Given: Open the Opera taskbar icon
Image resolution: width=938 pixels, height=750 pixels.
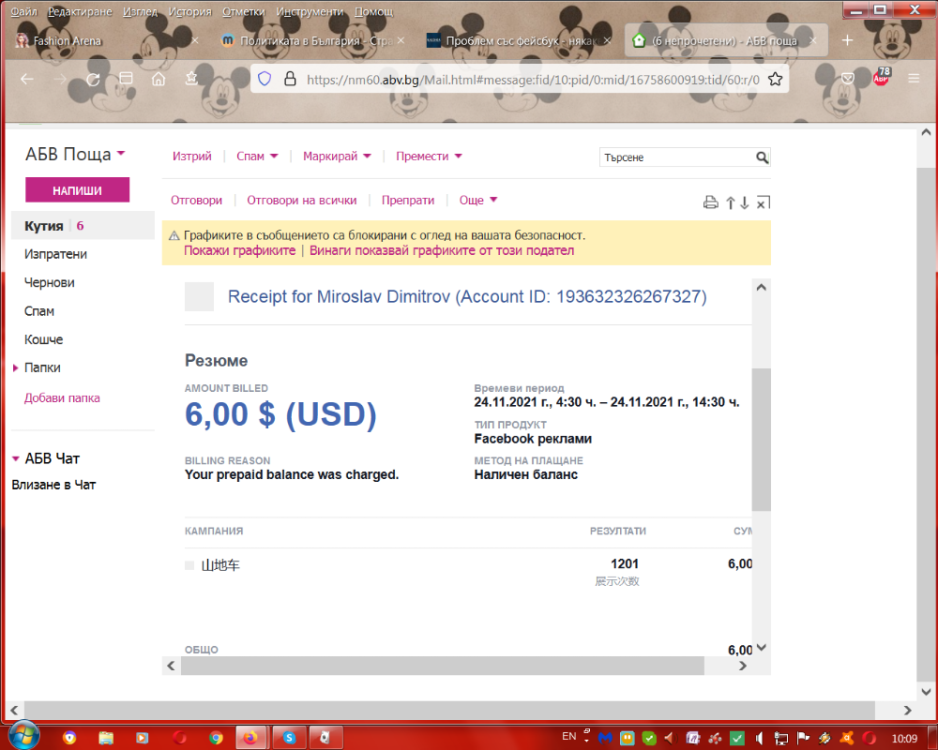Looking at the screenshot, I should (x=179, y=738).
